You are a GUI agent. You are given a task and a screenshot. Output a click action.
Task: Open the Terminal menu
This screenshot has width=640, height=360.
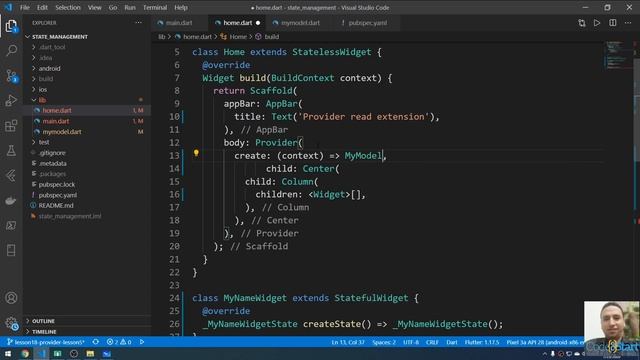(155, 7)
